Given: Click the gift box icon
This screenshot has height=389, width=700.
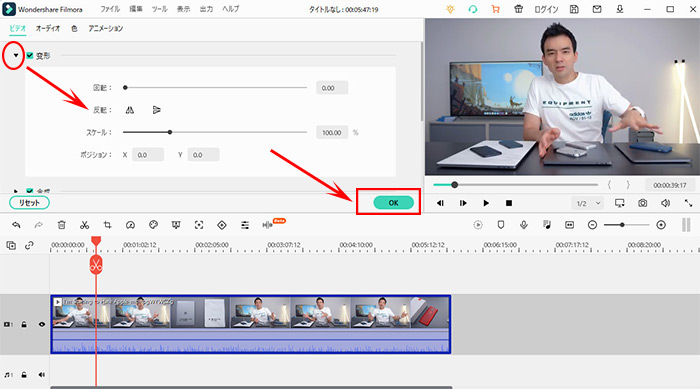Looking at the screenshot, I should [518, 9].
